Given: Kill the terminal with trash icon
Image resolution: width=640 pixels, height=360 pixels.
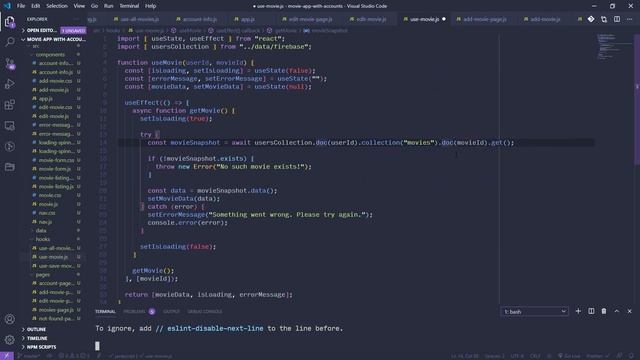Looking at the screenshot, I should tap(604, 311).
